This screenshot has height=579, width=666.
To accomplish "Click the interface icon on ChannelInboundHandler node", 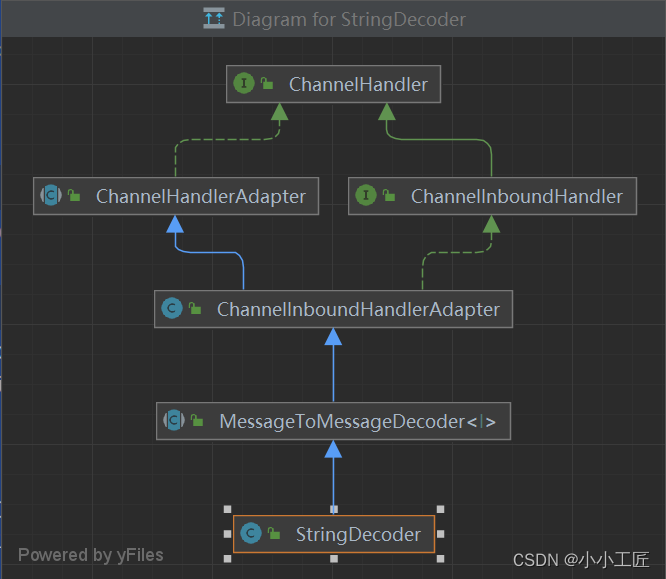I will pos(366,196).
